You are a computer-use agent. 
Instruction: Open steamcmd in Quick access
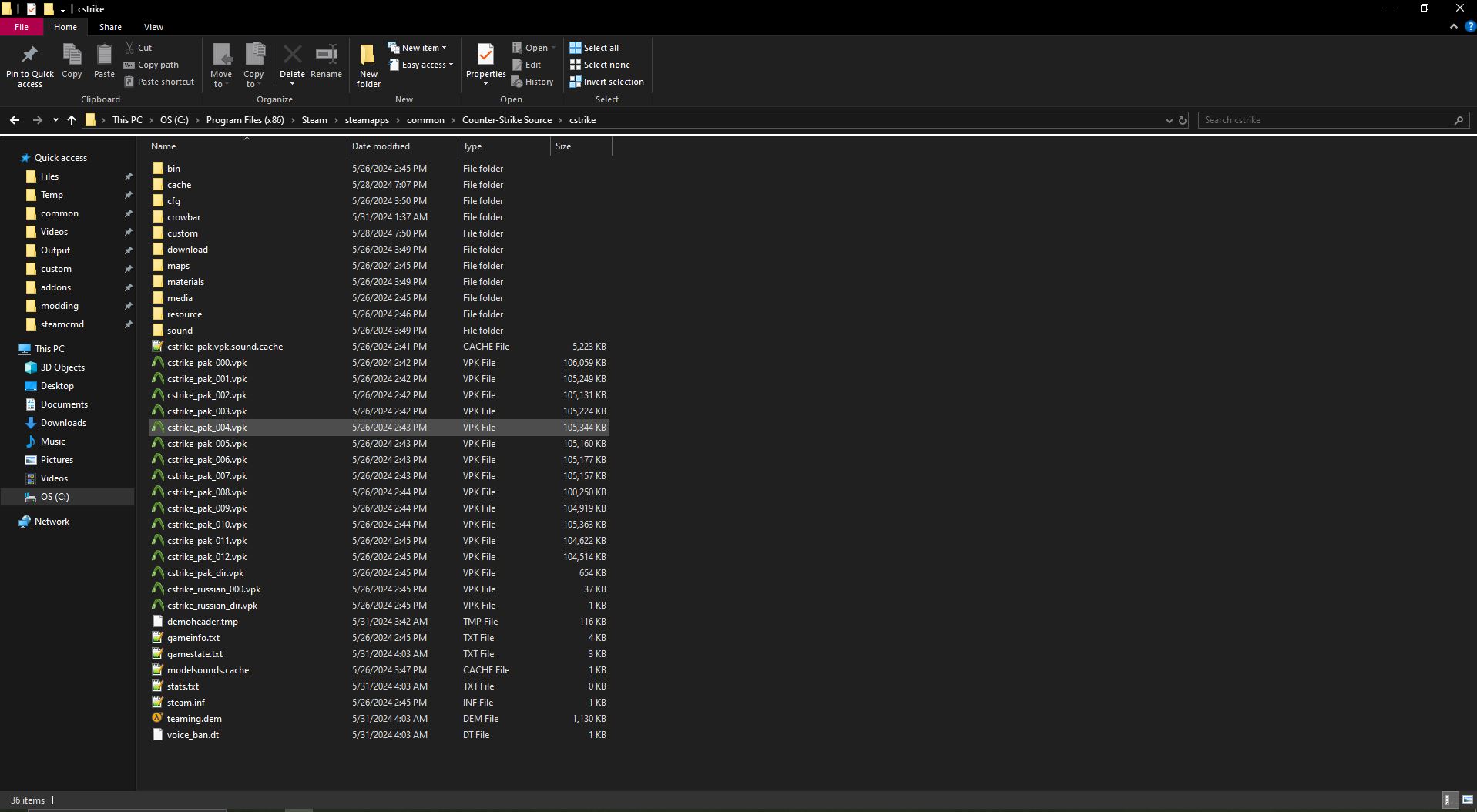click(x=62, y=324)
